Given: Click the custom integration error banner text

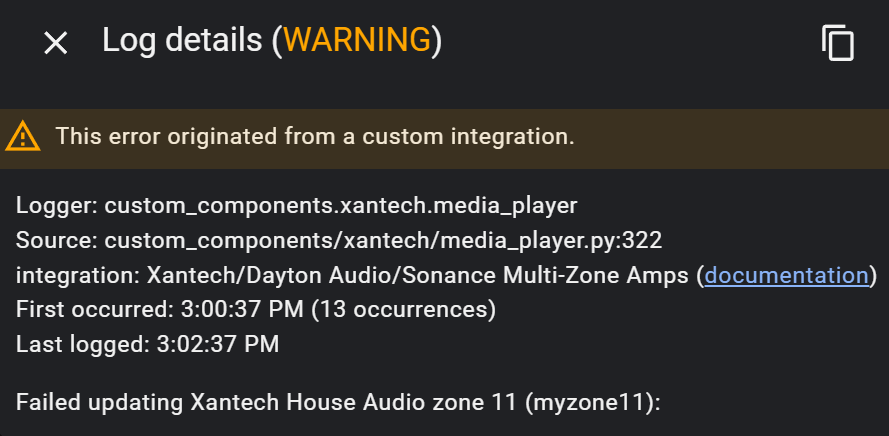Looking at the screenshot, I should point(315,136).
